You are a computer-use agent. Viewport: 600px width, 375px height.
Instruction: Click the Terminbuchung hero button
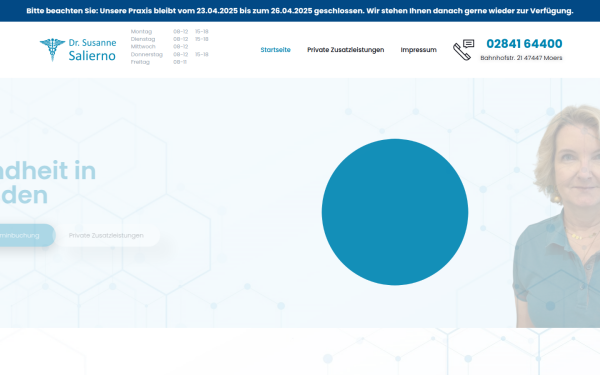[x=27, y=235]
